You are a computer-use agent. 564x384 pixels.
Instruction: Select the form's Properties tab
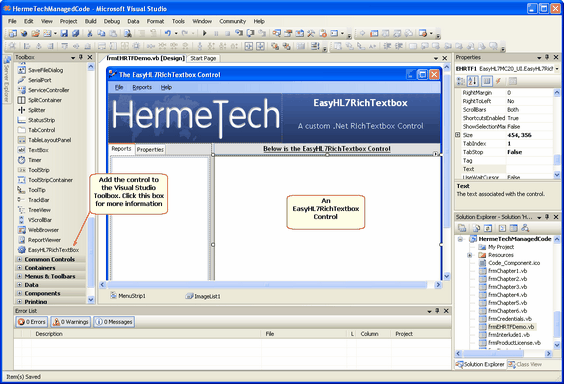pos(150,150)
